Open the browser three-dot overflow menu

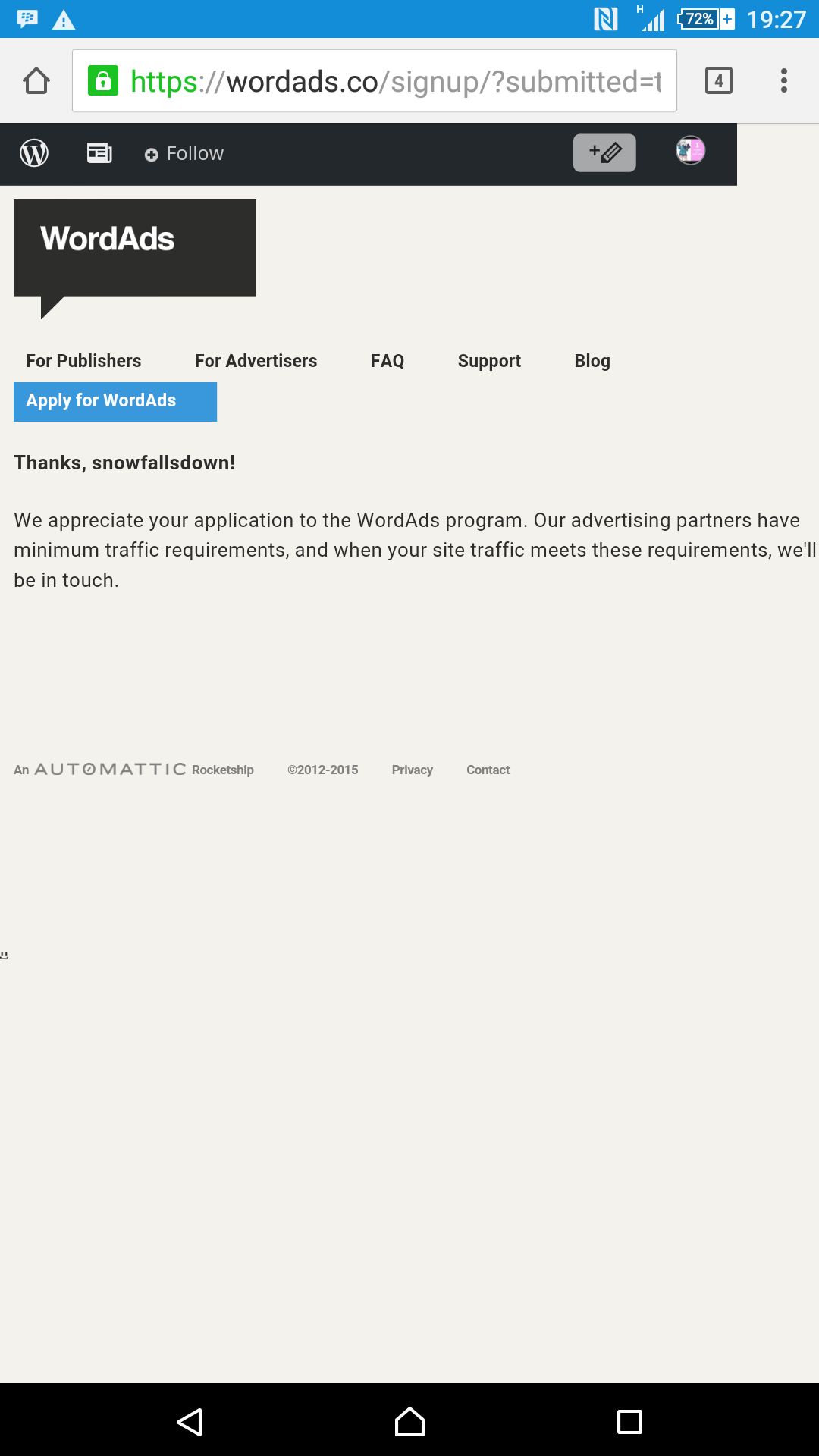click(x=784, y=80)
